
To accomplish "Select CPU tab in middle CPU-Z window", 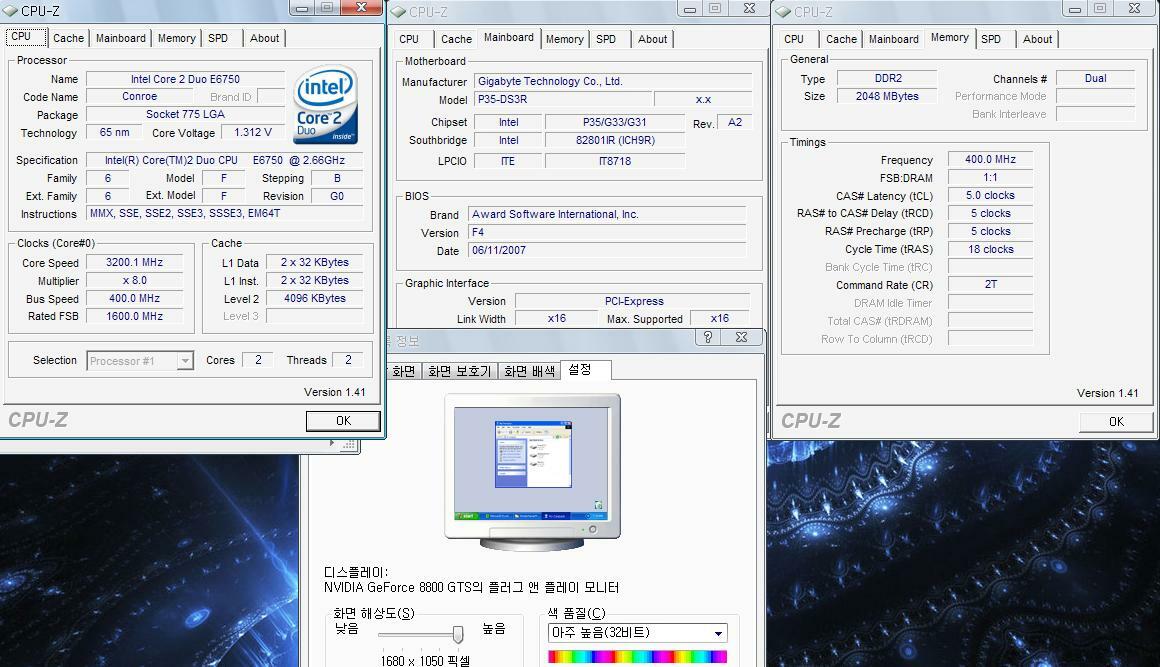I will click(x=409, y=39).
